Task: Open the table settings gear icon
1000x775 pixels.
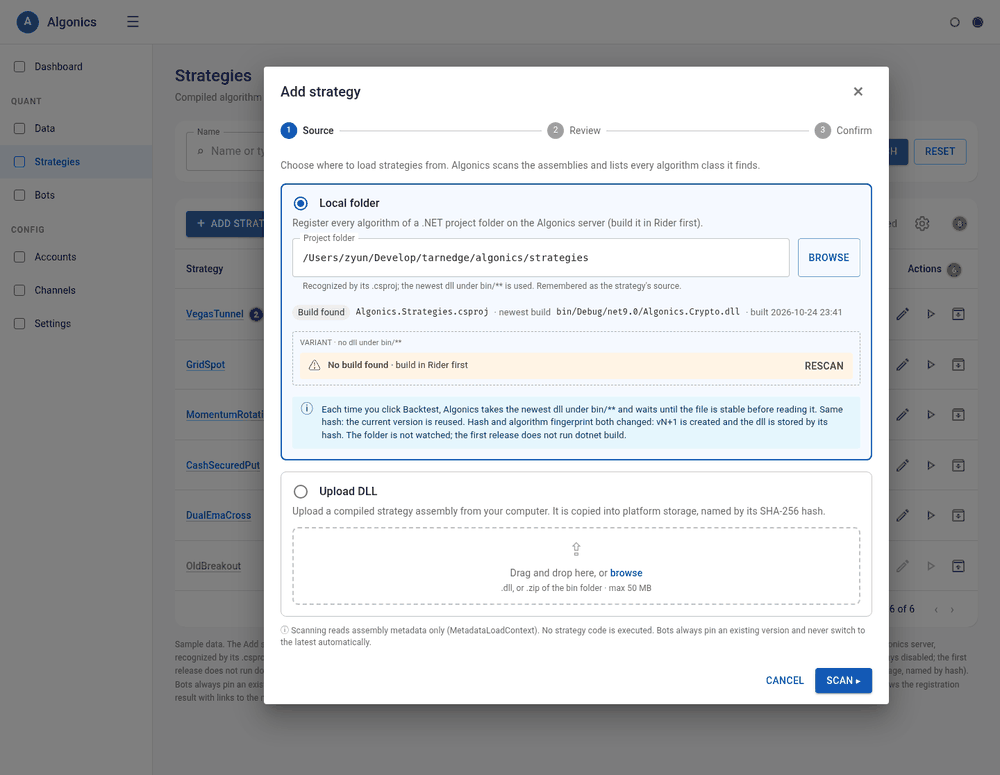Action: click(922, 224)
